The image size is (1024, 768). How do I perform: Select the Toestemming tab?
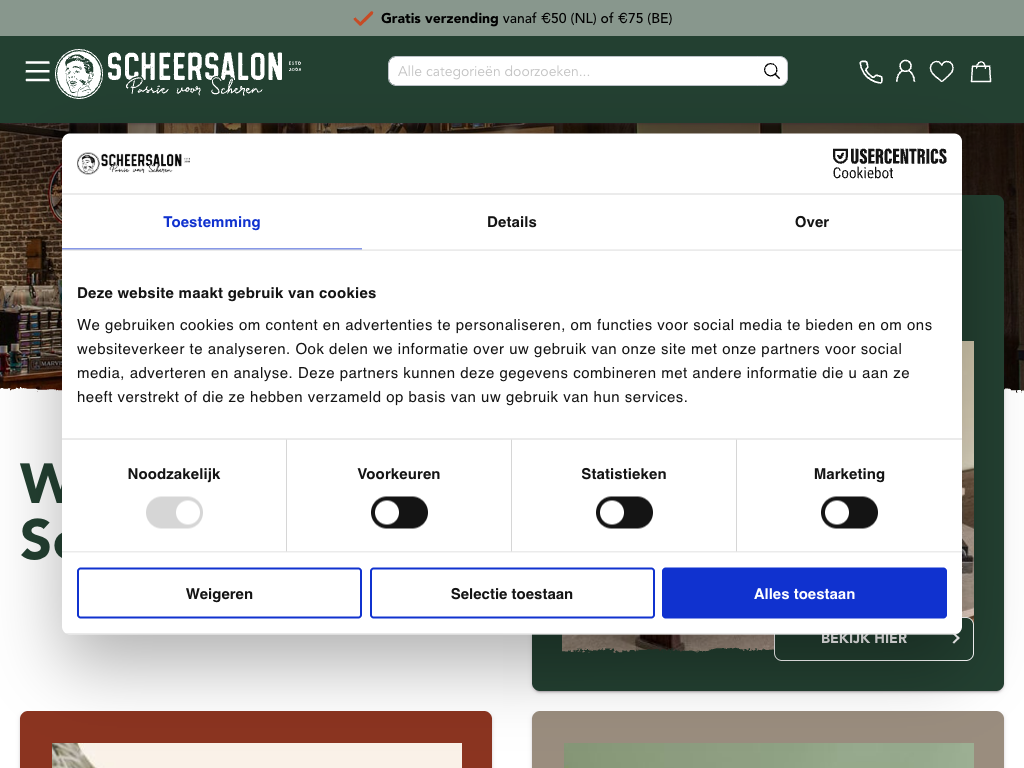click(x=212, y=222)
